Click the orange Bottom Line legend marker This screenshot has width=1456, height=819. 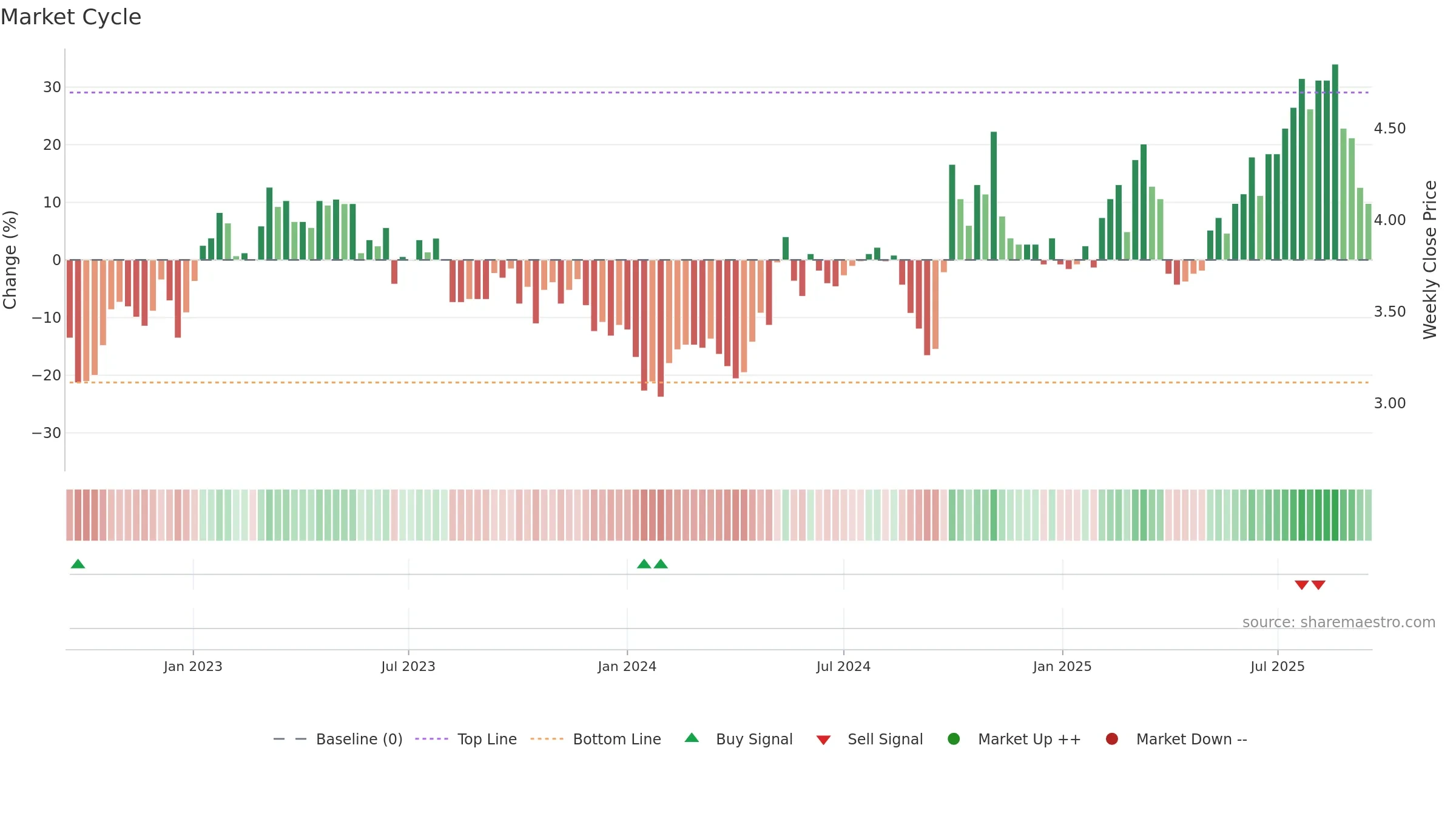coord(547,739)
